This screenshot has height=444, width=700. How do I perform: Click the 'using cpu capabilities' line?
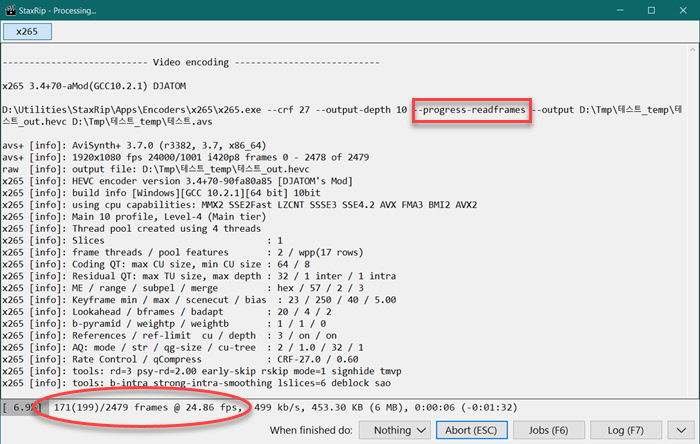click(240, 205)
